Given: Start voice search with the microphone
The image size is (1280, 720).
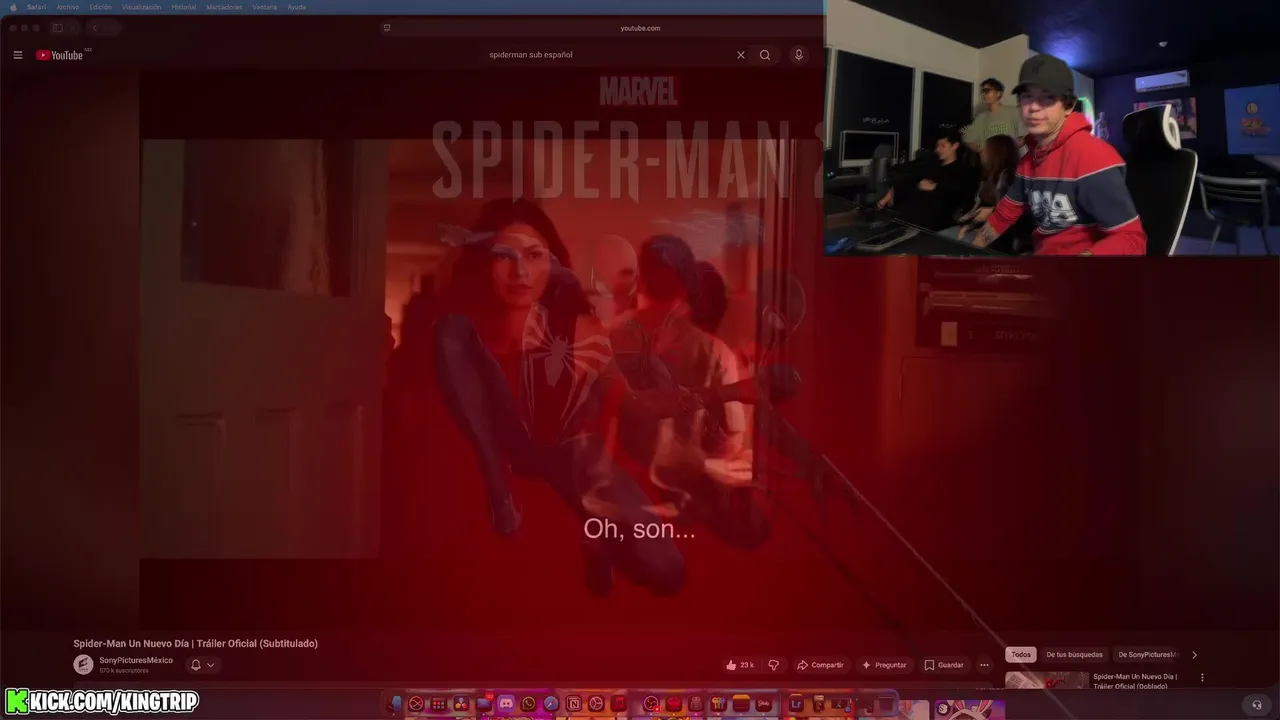Looking at the screenshot, I should pos(798,55).
